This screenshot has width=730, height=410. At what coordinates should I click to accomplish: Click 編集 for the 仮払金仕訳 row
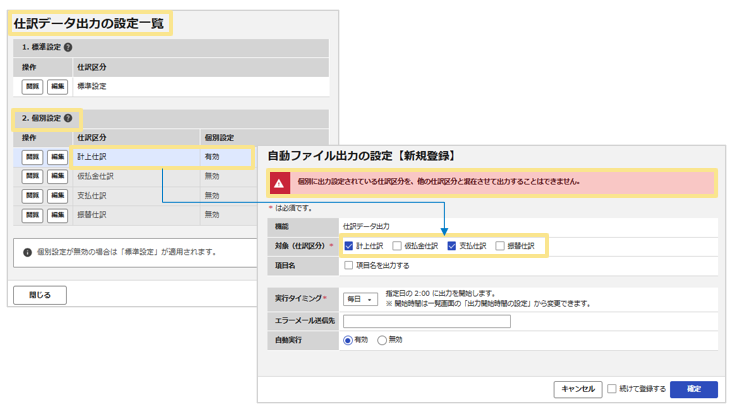coord(58,176)
